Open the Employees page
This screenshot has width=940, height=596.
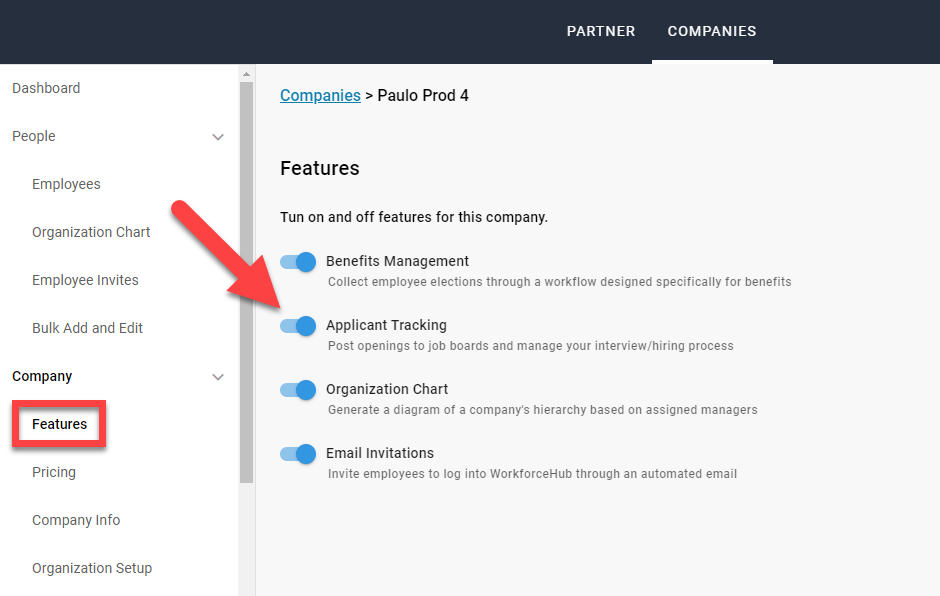click(66, 184)
